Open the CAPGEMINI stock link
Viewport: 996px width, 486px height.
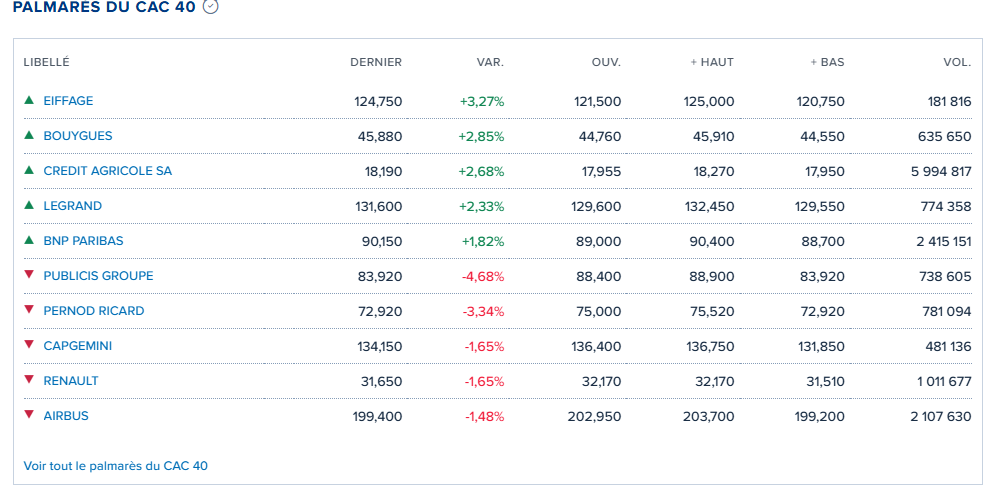[x=77, y=346]
